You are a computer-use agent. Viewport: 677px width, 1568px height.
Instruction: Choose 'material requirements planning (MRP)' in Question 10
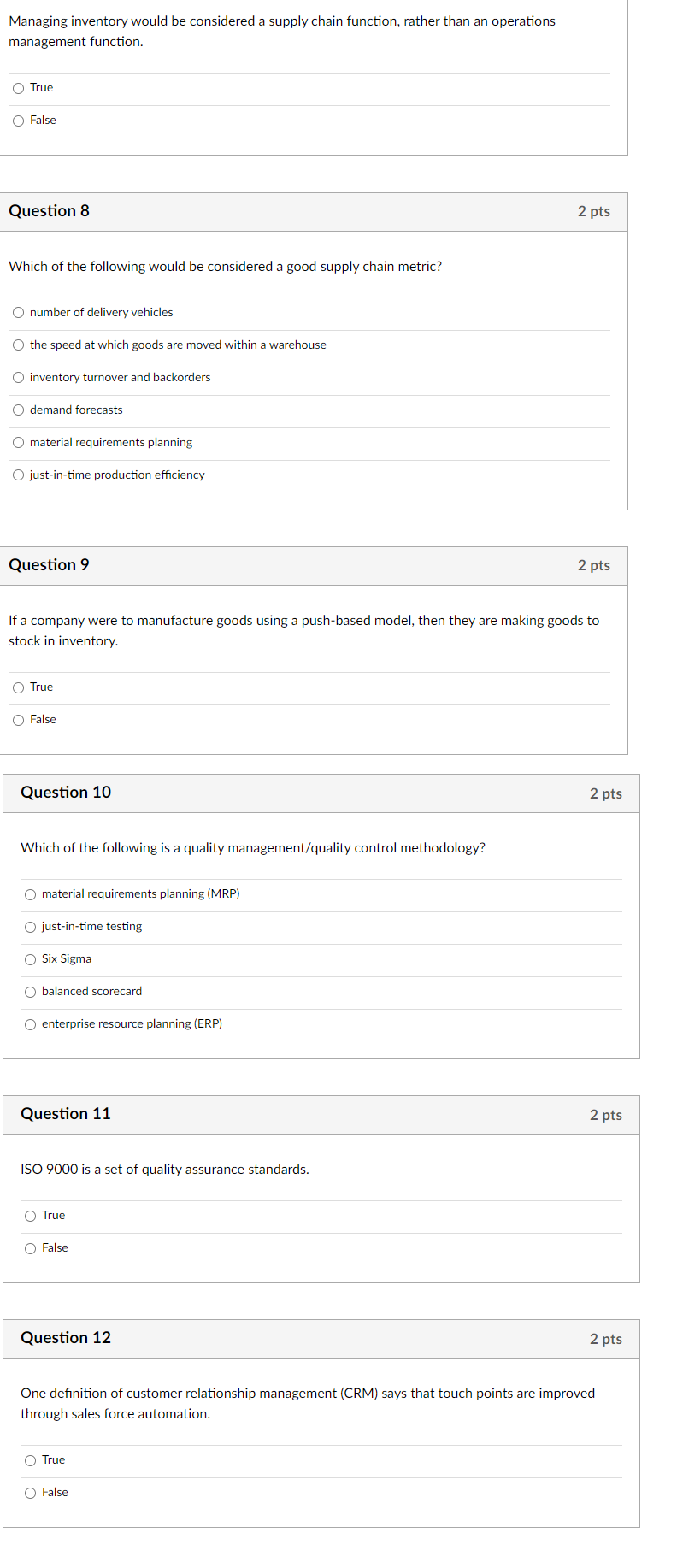(x=31, y=894)
